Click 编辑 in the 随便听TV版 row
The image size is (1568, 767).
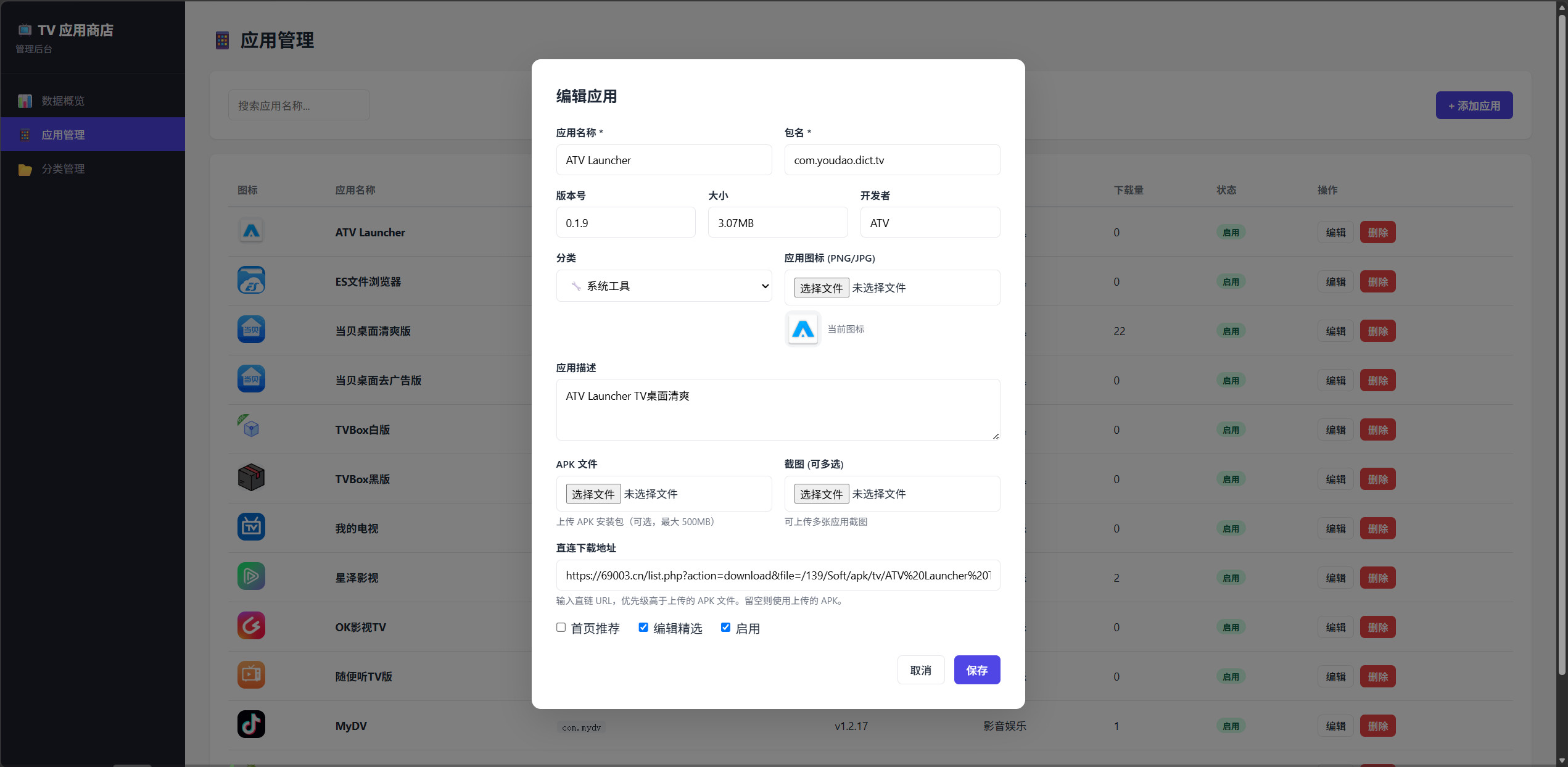[x=1336, y=676]
